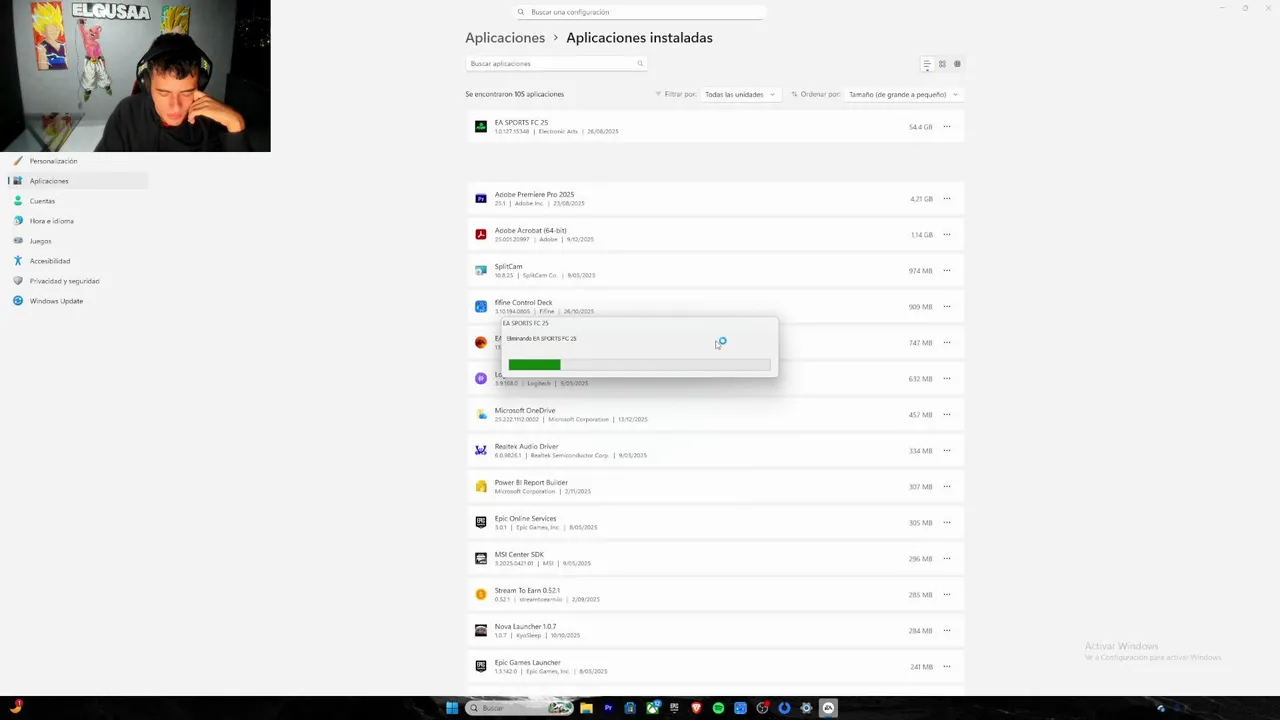This screenshot has width=1280, height=720.
Task: Click the EA SPORTS FC 25 app icon
Action: click(481, 127)
